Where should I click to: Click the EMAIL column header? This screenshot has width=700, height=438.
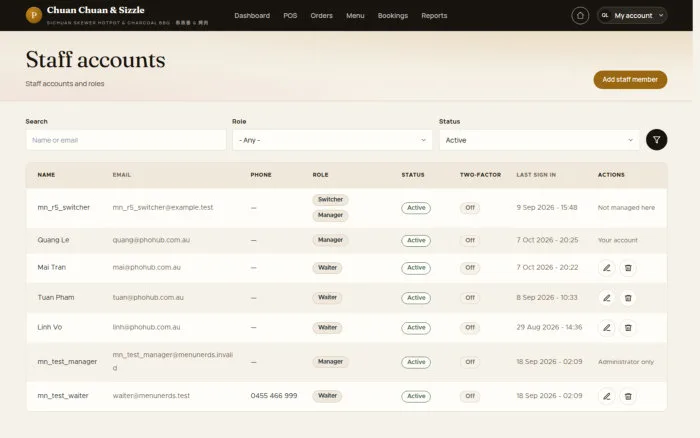pyautogui.click(x=122, y=175)
